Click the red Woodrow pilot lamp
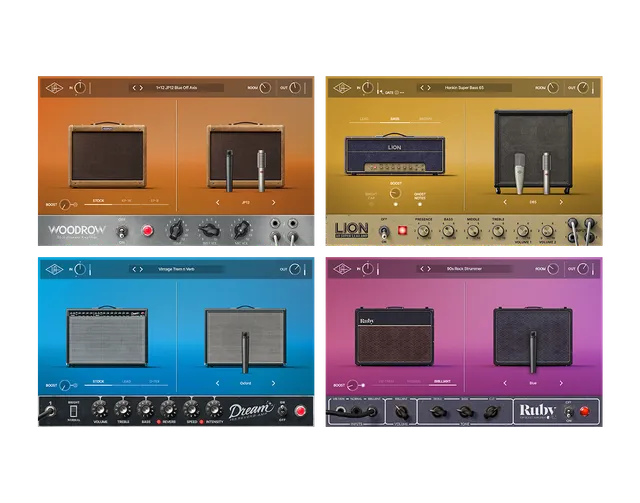This screenshot has height=503, width=640. pyautogui.click(x=147, y=231)
